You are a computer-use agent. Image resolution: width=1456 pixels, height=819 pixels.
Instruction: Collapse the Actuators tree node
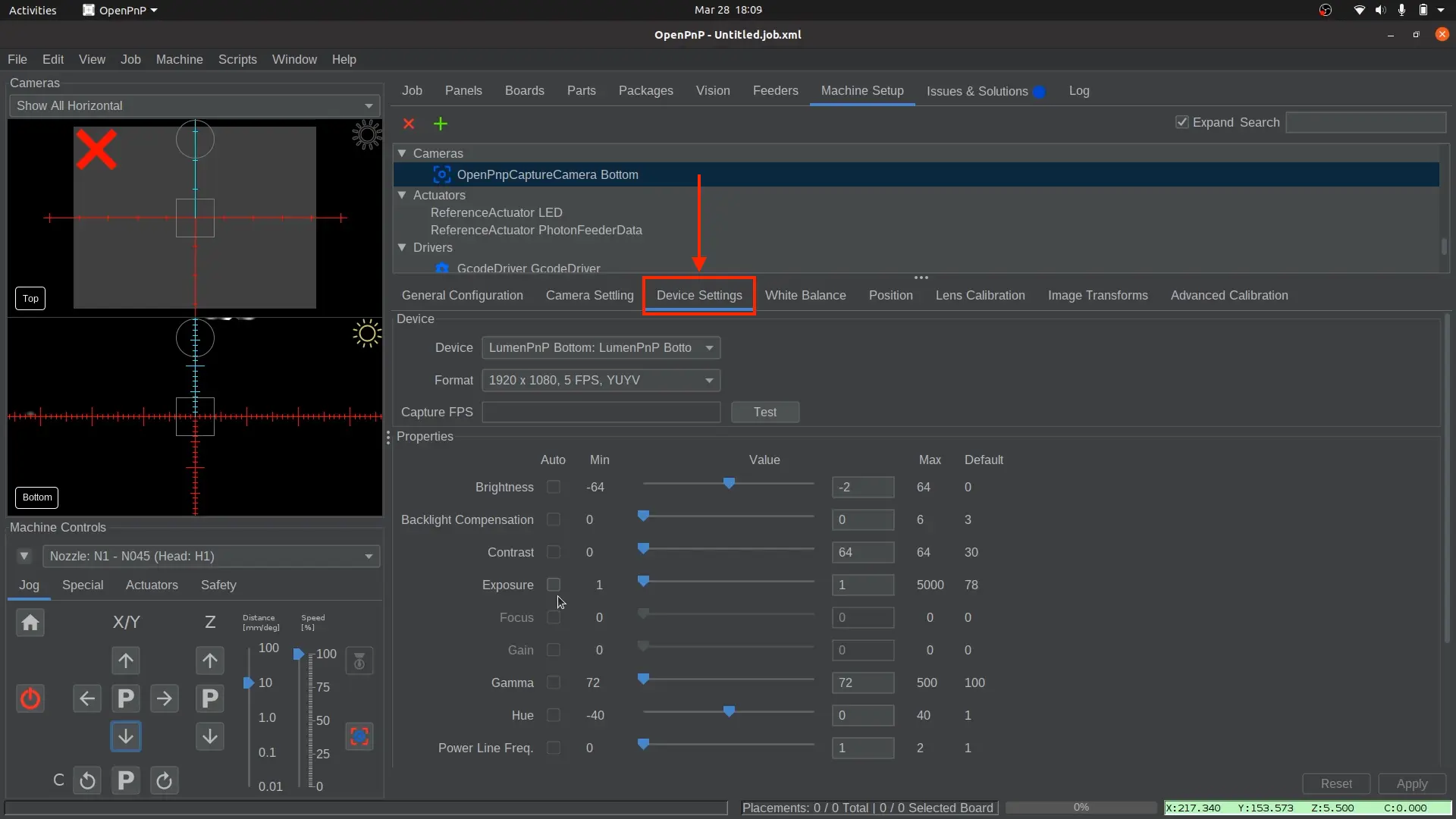tap(403, 195)
